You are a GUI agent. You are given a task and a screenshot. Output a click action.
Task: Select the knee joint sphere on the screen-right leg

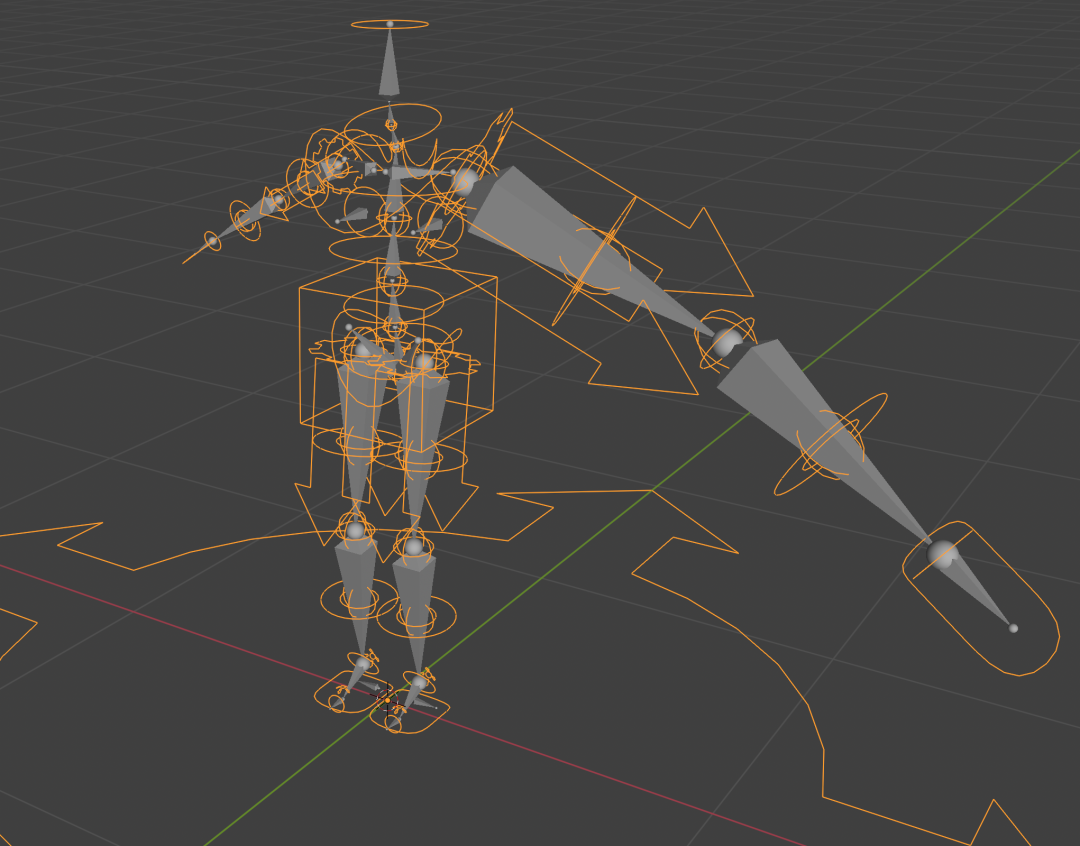pos(413,547)
